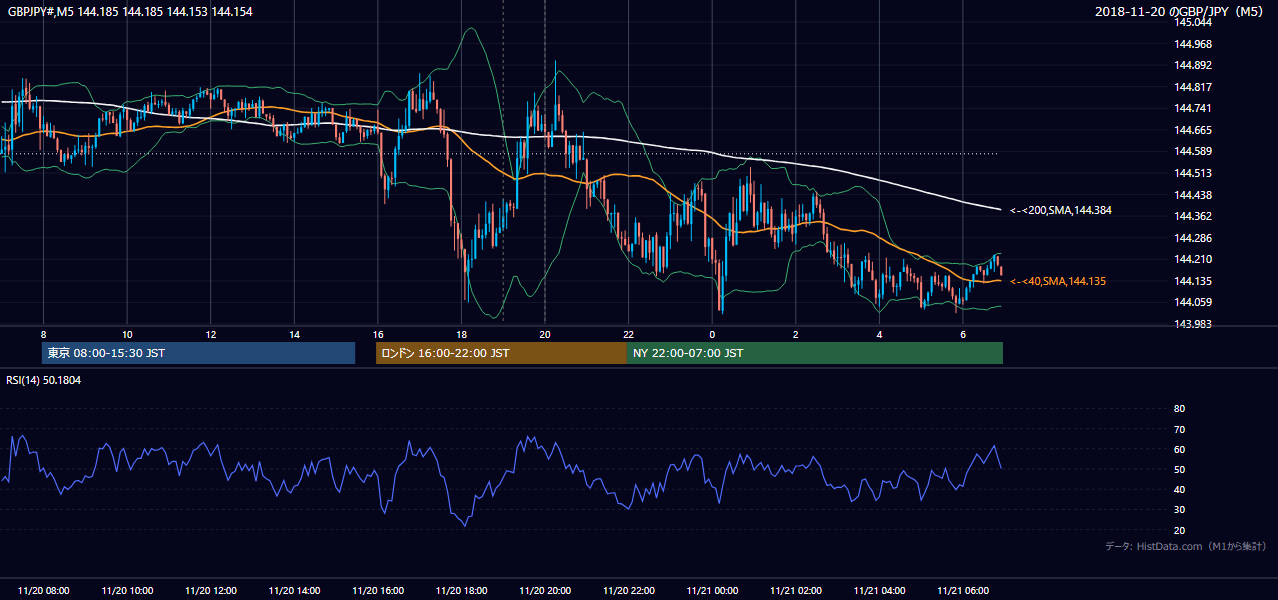Select the 東京 08:00-15:30 JST session bar
Image resolution: width=1278 pixels, height=600 pixels.
[x=198, y=353]
